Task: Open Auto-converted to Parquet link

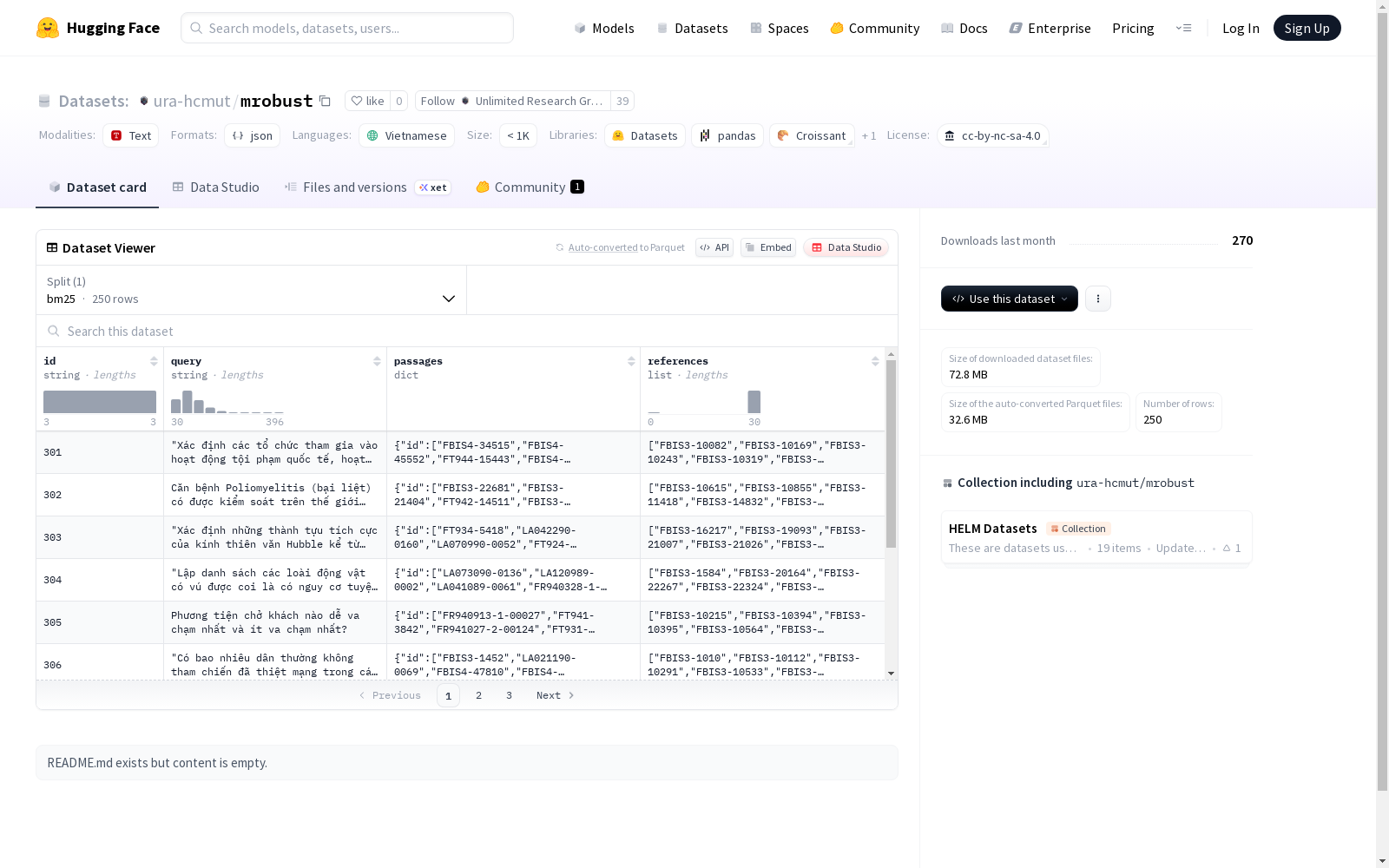Action: (x=627, y=247)
